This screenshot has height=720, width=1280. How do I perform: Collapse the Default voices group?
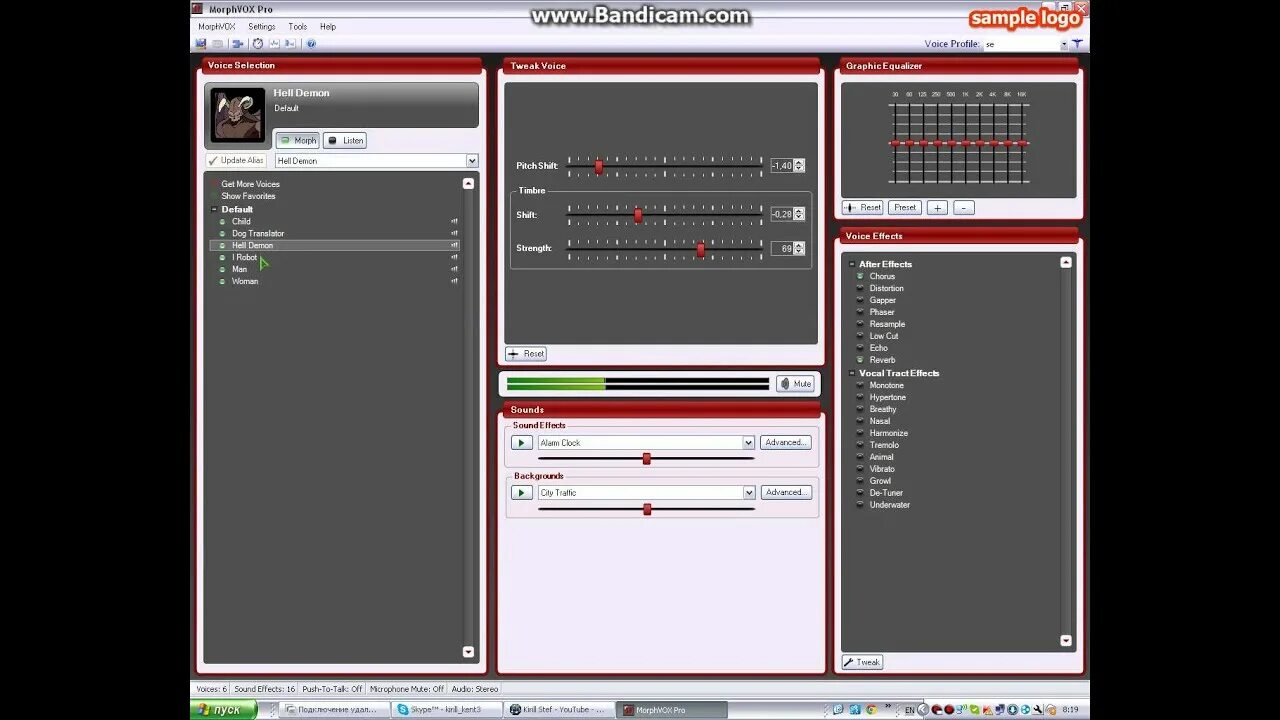(214, 210)
